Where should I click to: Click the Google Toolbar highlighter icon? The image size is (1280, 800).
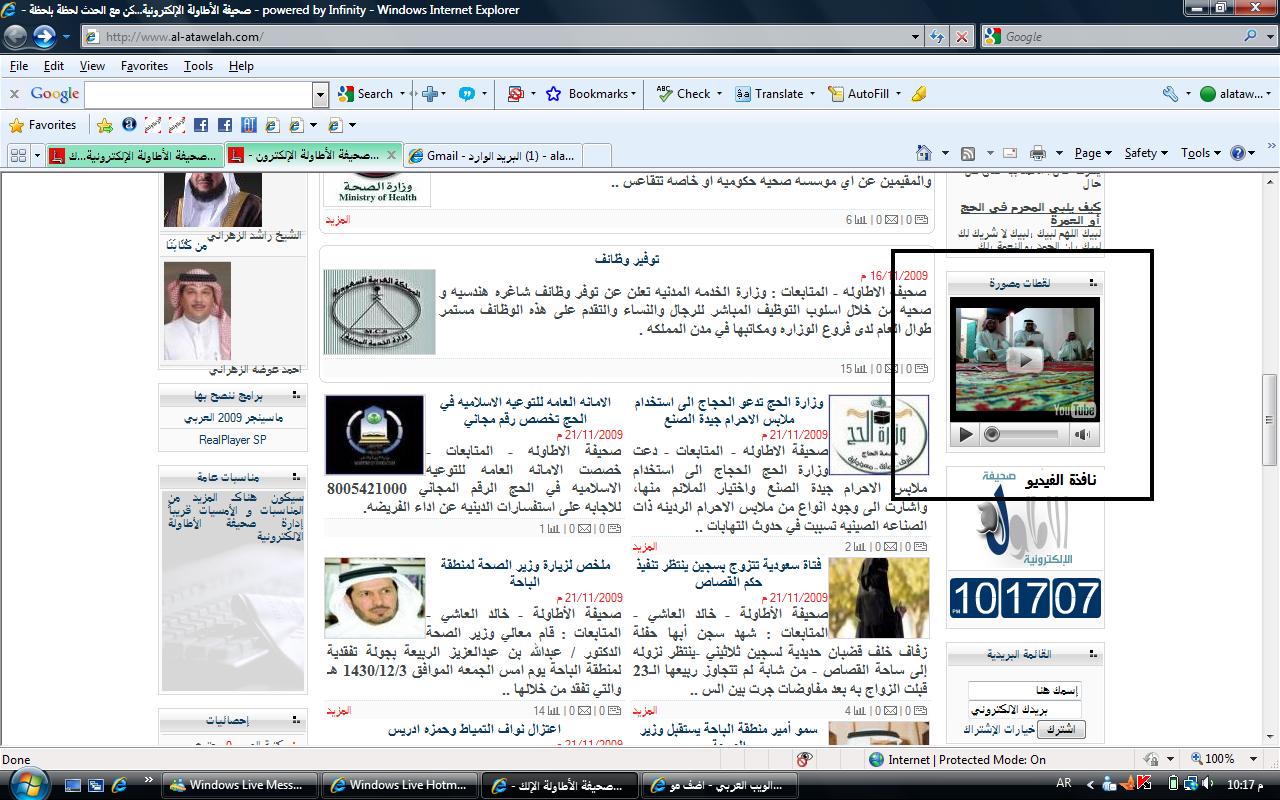[x=919, y=94]
